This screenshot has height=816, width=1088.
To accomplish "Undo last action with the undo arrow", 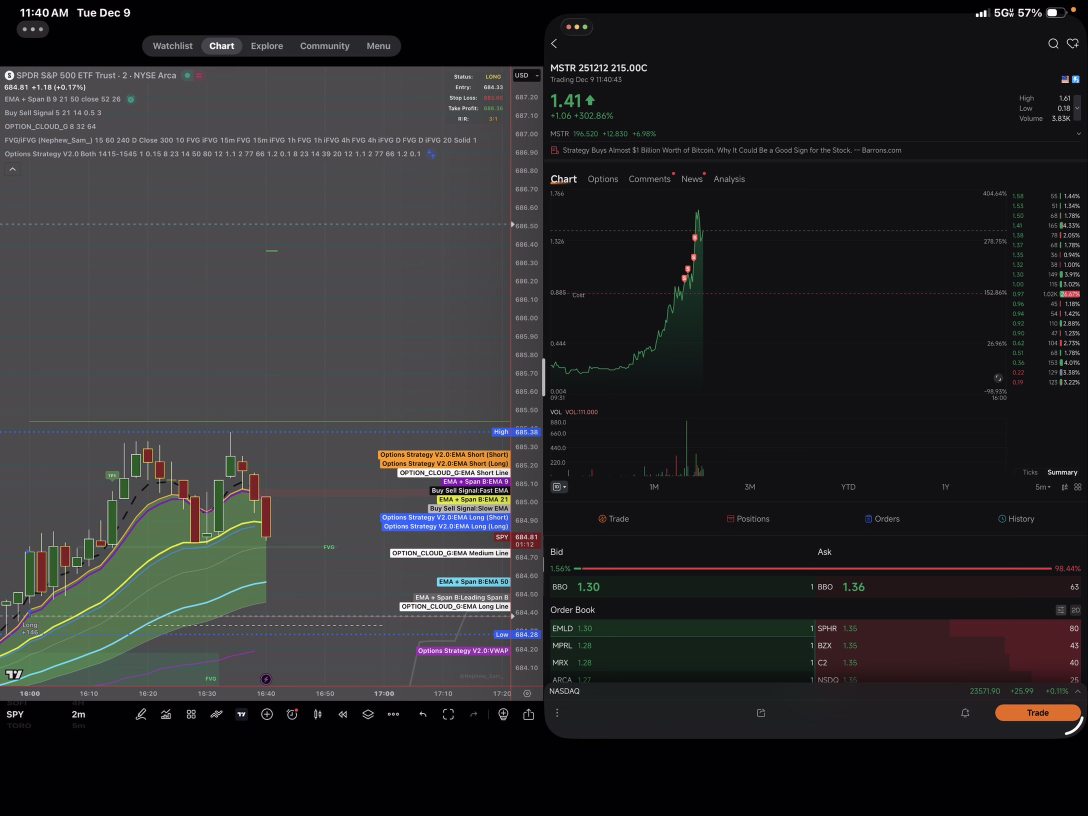I will (423, 714).
